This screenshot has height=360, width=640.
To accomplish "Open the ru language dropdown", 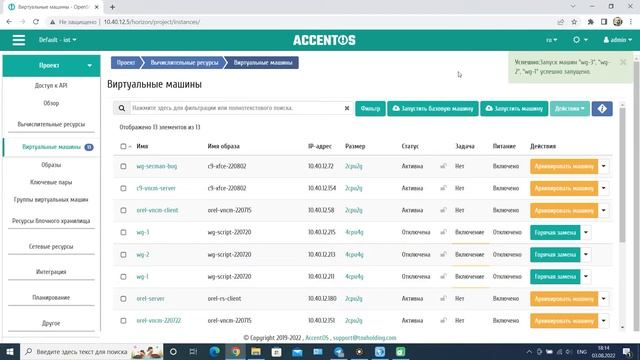I will tap(551, 40).
